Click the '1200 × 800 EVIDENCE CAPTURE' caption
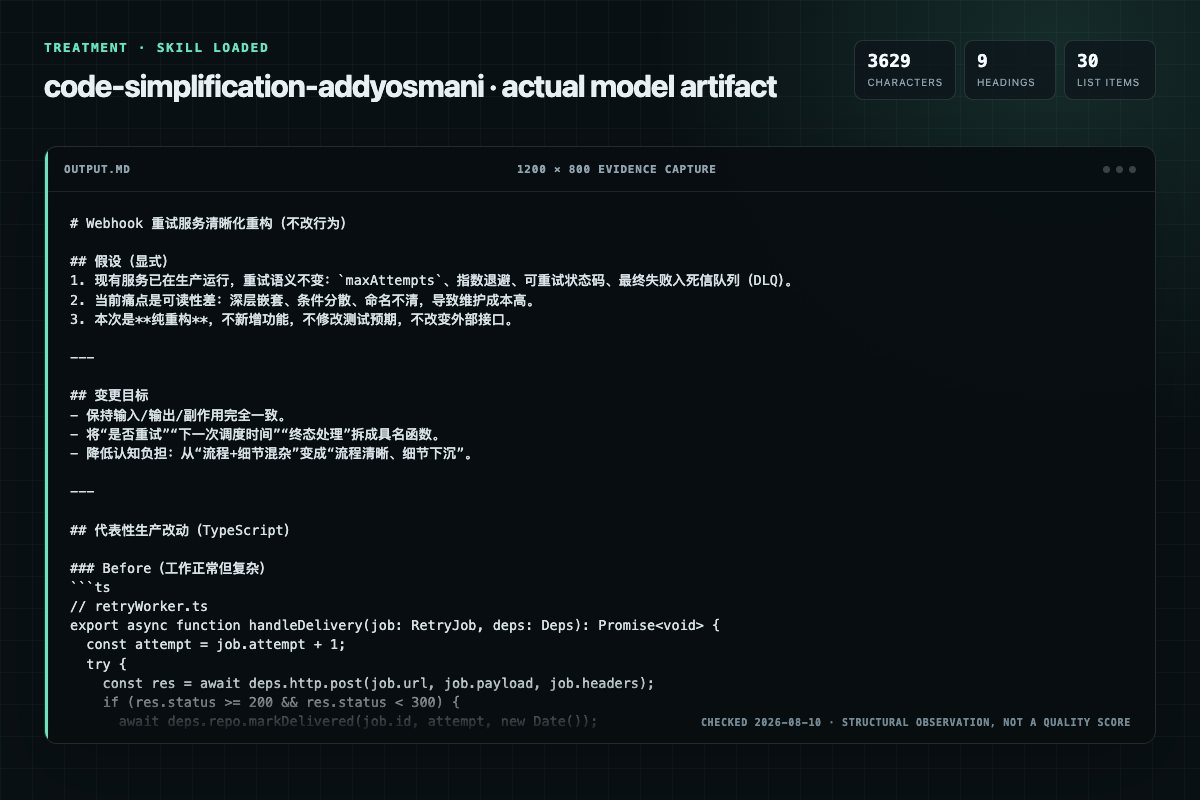This screenshot has width=1200, height=800. pos(616,169)
